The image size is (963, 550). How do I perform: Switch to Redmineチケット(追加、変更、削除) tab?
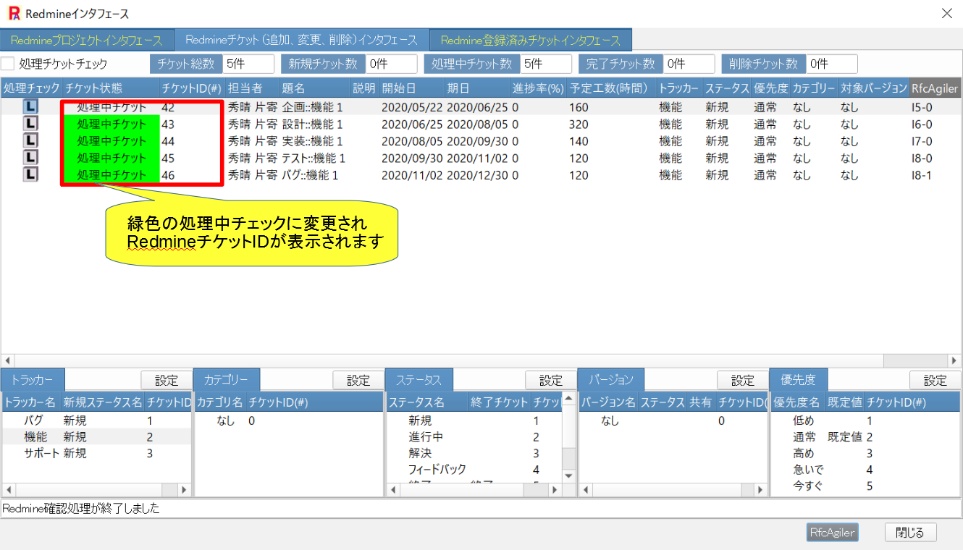302,40
